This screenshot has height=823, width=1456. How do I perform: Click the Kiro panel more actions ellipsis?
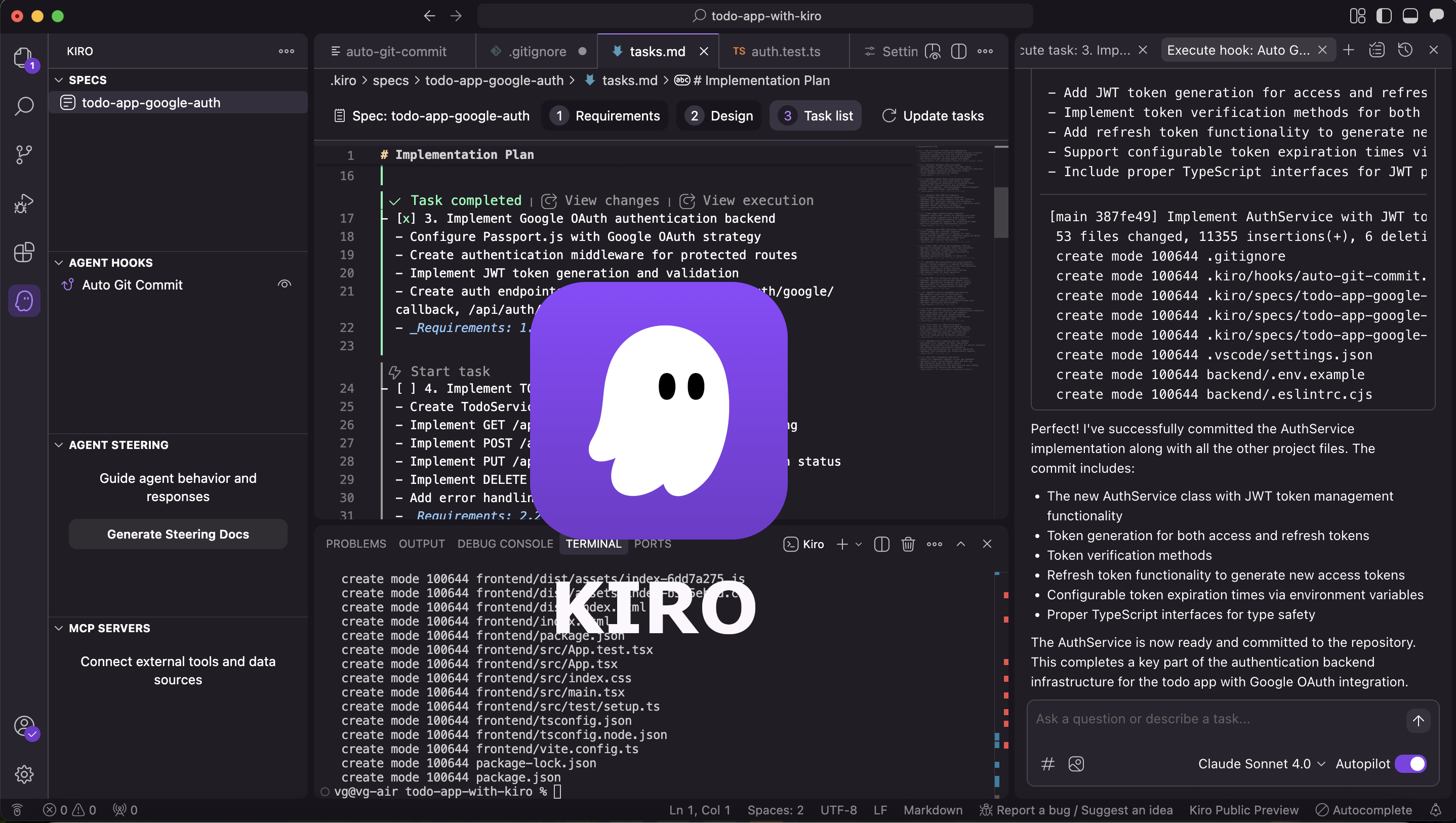[x=286, y=51]
